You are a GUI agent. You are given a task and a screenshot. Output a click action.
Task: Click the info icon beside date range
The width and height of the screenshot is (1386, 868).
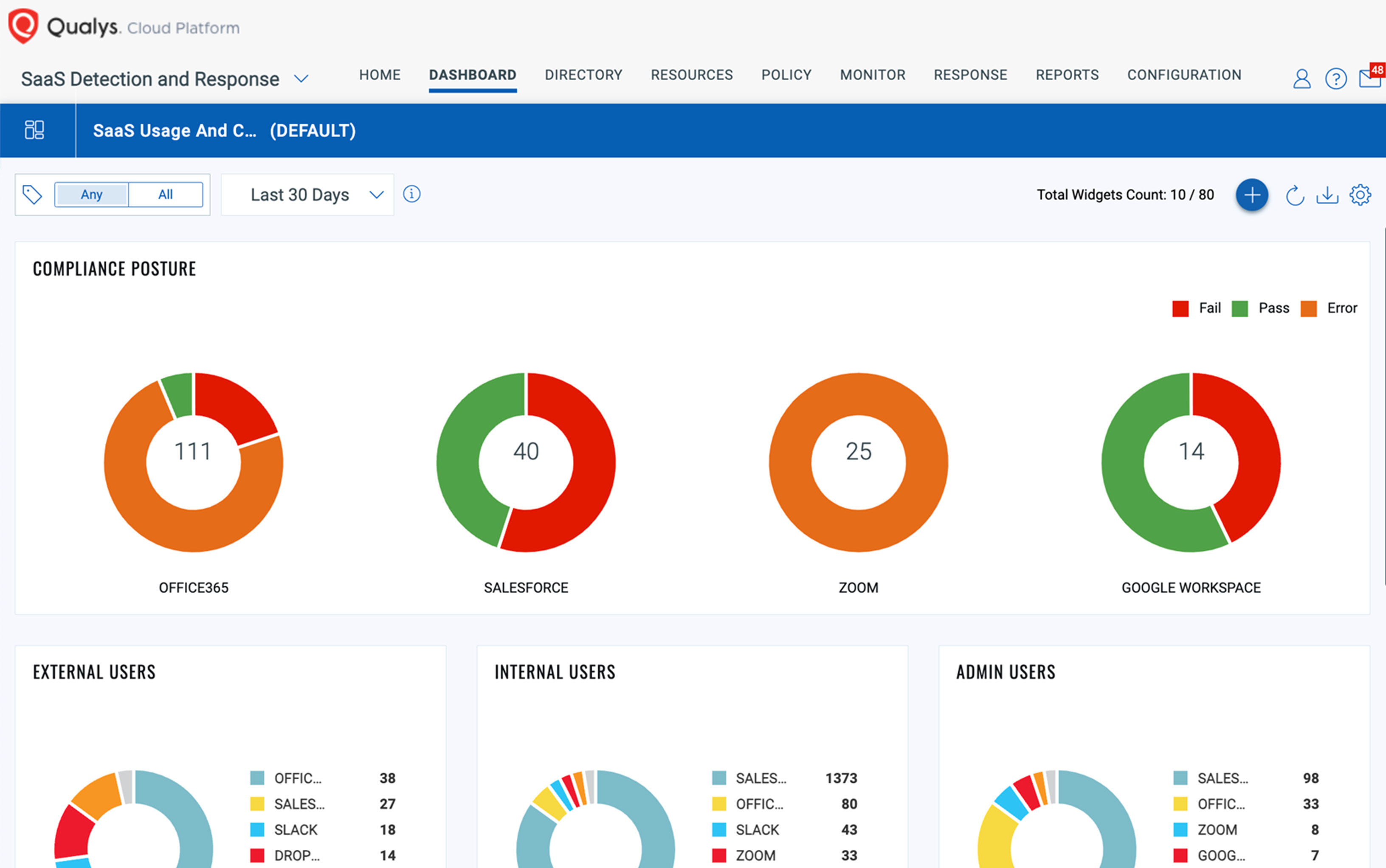(411, 194)
